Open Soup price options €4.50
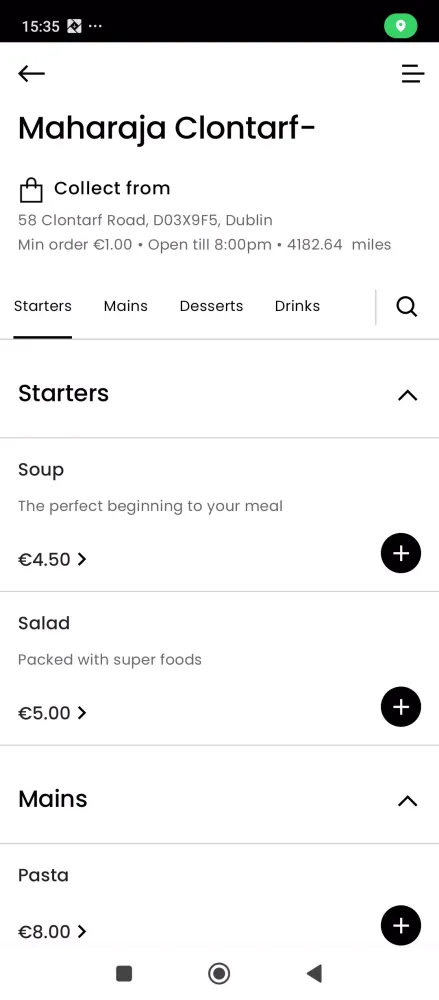 pyautogui.click(x=52, y=559)
